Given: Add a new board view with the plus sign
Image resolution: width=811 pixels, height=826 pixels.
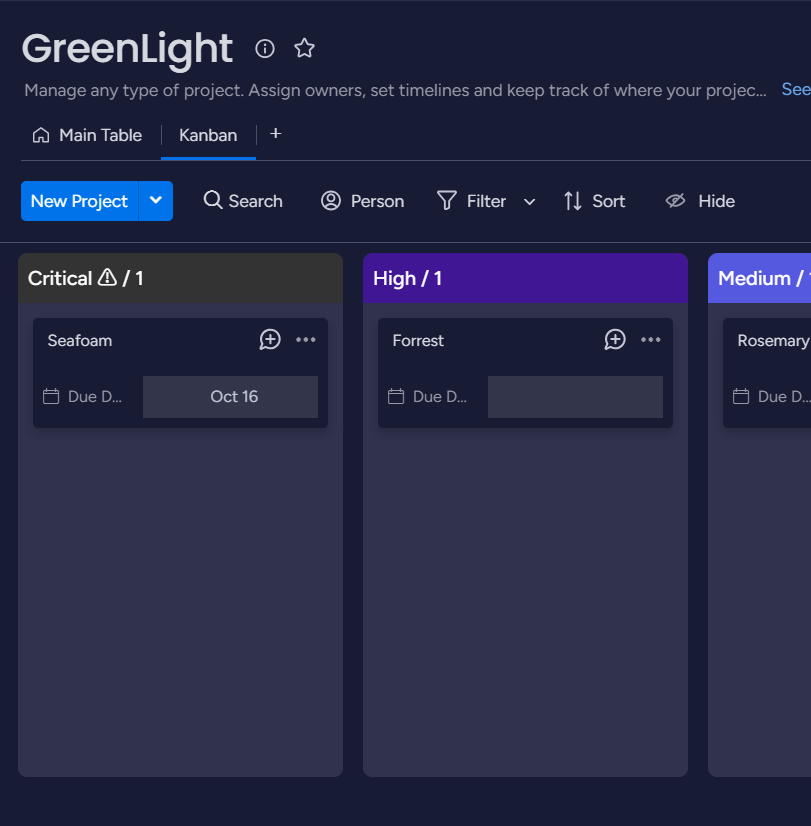Looking at the screenshot, I should coord(275,132).
